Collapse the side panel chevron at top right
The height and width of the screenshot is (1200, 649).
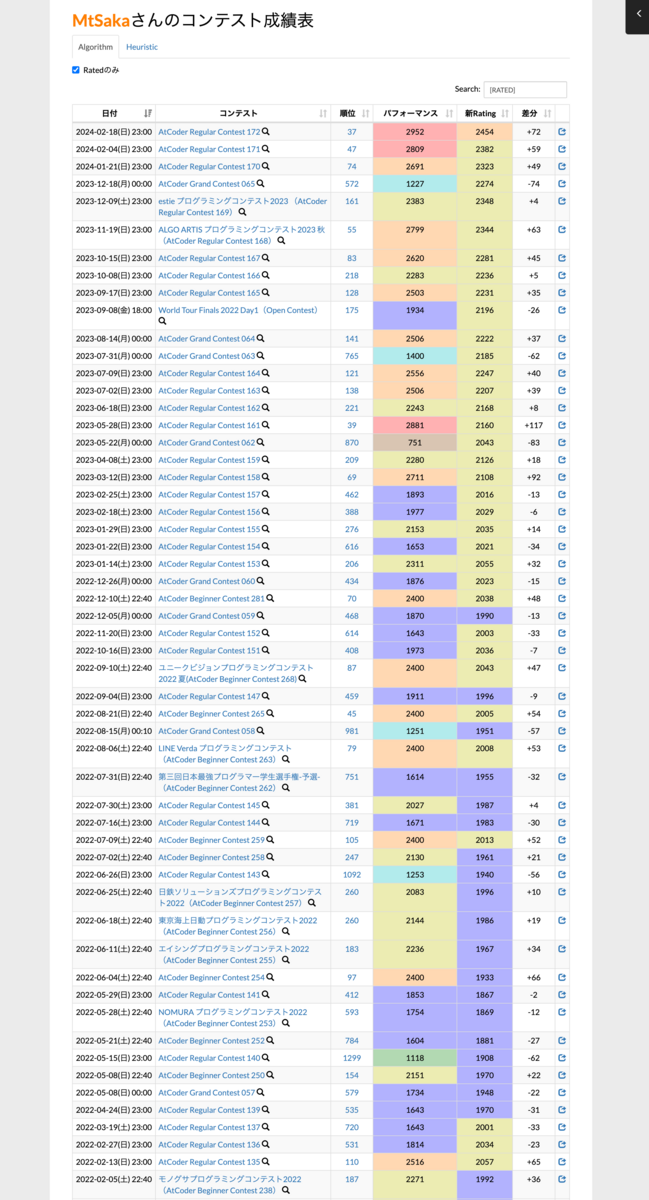638,15
